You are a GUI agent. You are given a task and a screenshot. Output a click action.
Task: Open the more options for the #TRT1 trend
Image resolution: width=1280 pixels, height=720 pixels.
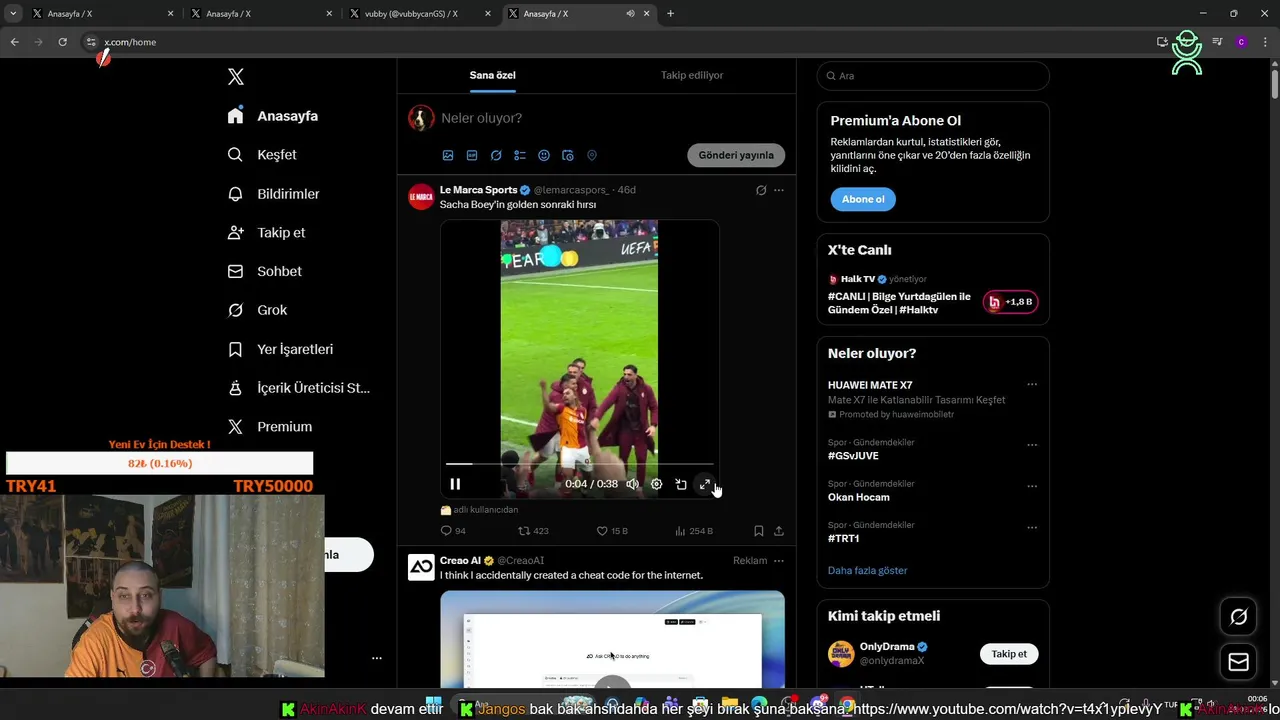[1032, 528]
